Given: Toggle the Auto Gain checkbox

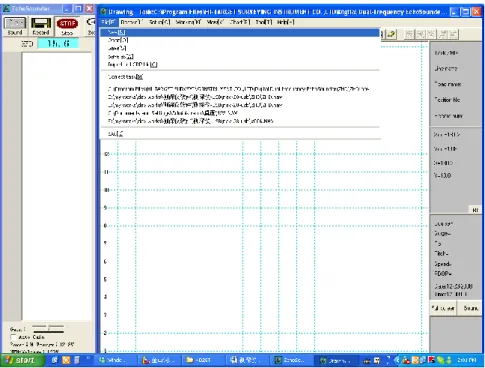Looking at the screenshot, I should (13, 337).
